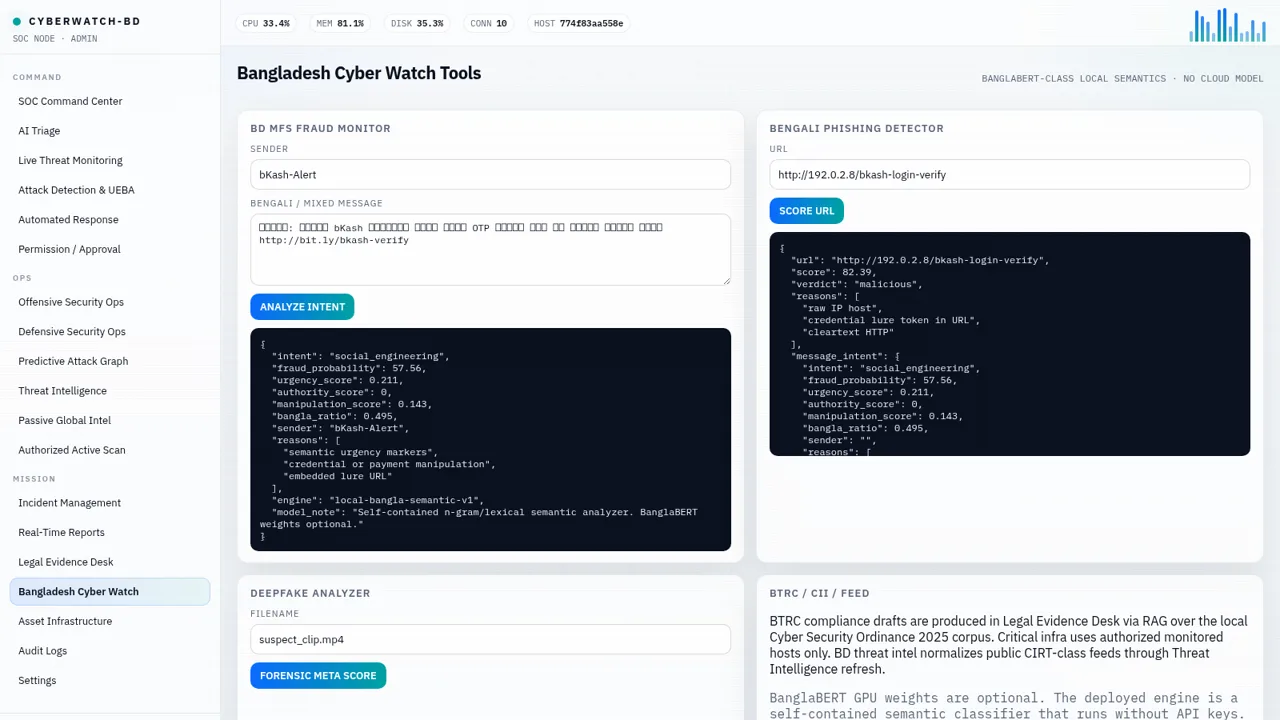Open Live Threat Monitoring page
1280x720 pixels.
pyautogui.click(x=110, y=160)
